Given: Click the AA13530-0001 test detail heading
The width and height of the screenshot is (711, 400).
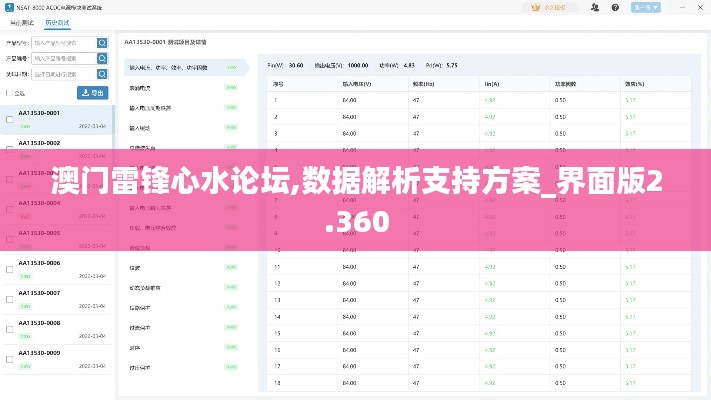Looking at the screenshot, I should (x=165, y=42).
